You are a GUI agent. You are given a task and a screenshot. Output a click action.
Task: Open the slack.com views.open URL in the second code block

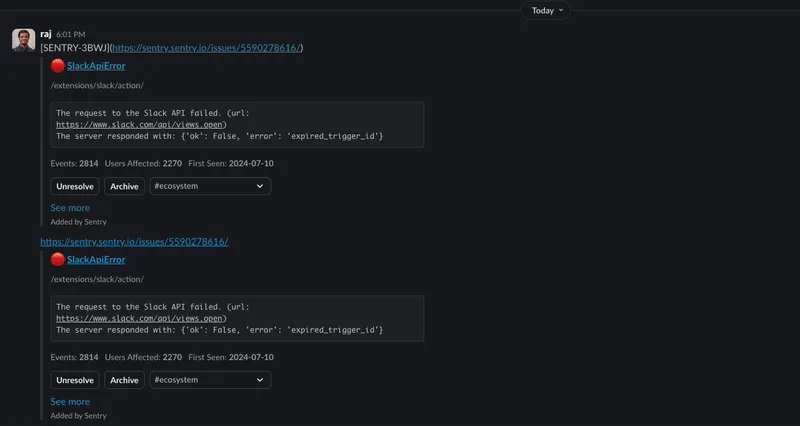140,318
